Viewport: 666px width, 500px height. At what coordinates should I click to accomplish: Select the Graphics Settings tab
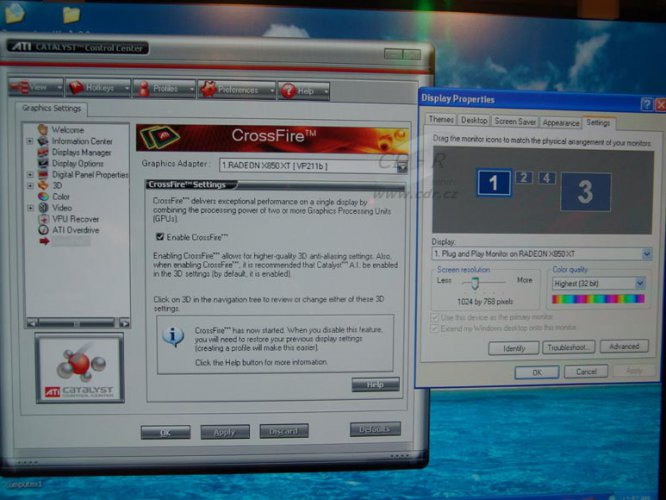click(51, 108)
